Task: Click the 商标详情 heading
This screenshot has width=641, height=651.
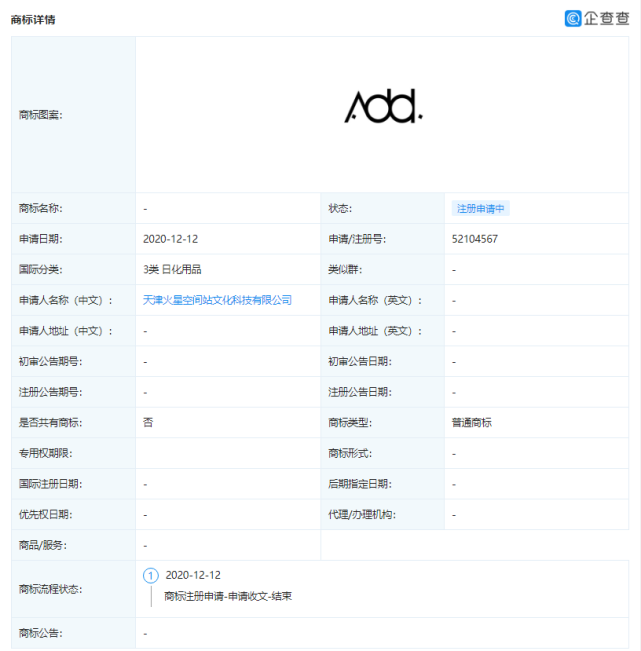Action: point(33,20)
